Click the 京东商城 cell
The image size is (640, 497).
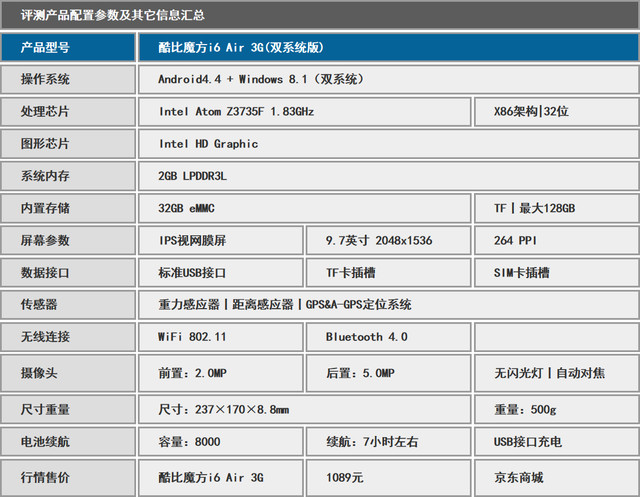(x=557, y=478)
